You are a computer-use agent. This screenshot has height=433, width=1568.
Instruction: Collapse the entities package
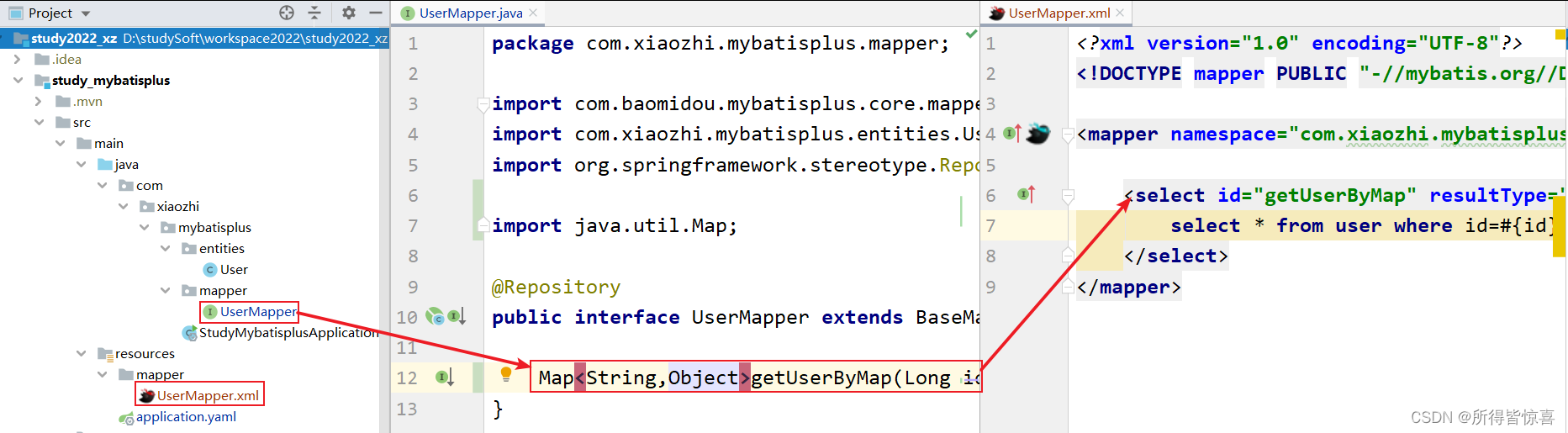point(165,249)
